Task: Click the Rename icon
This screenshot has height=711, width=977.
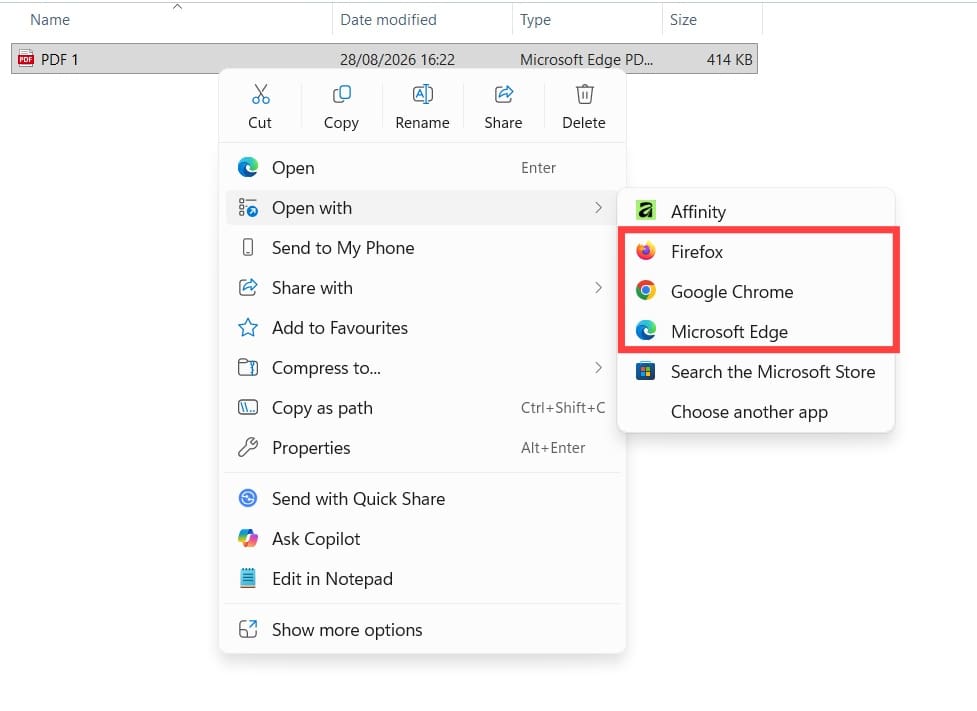Action: pos(422,94)
